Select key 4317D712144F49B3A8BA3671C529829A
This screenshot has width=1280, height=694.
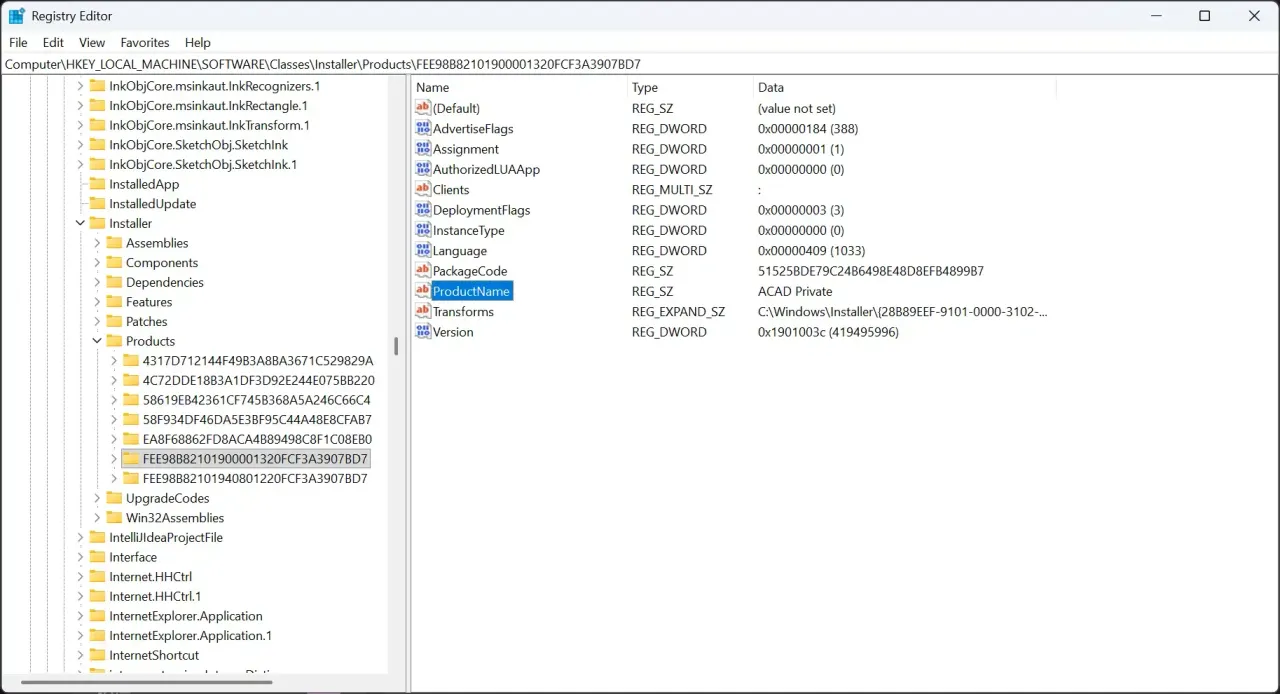click(x=258, y=361)
